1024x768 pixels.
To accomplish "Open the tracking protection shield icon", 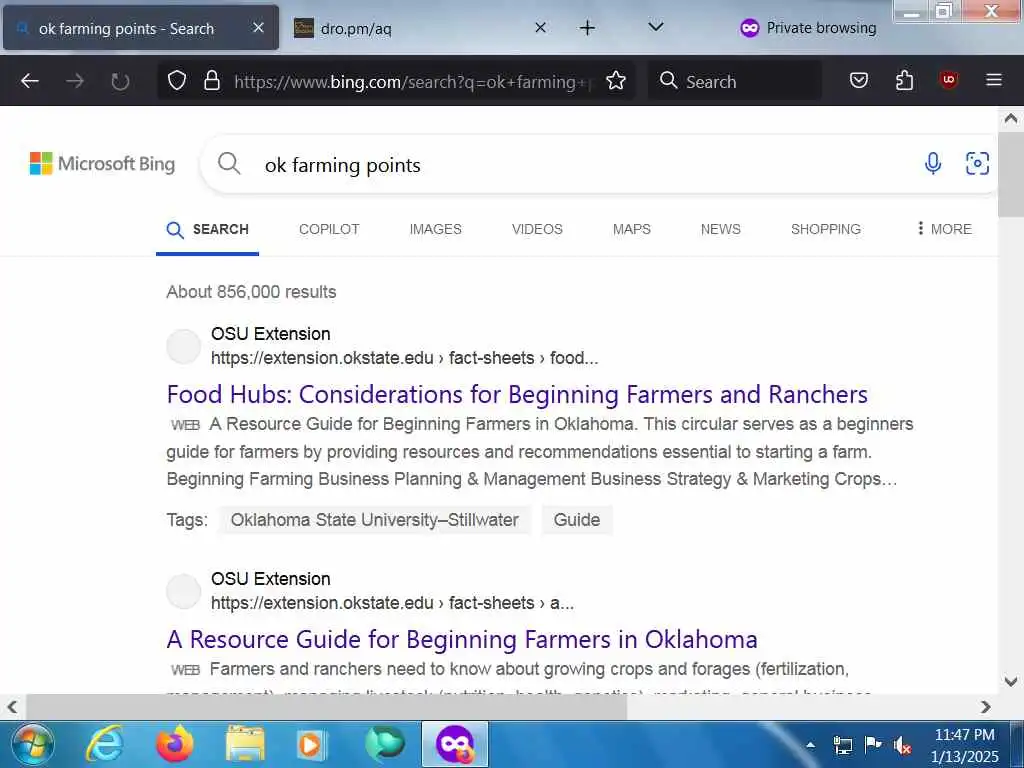I will pyautogui.click(x=177, y=81).
